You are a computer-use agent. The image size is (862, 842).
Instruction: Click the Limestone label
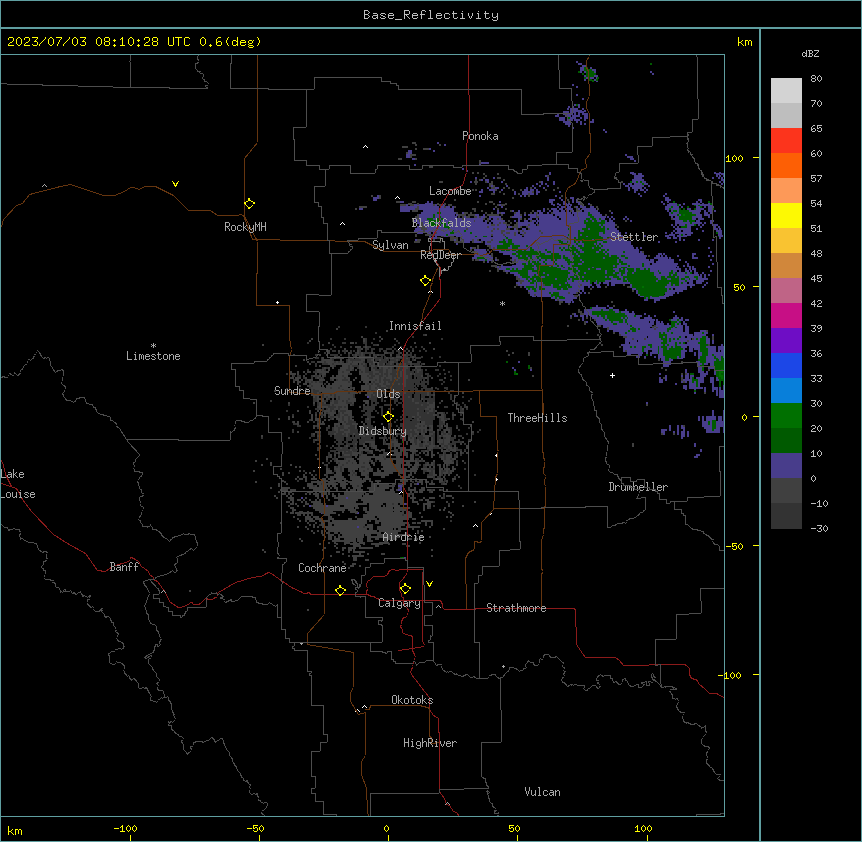[x=153, y=356]
